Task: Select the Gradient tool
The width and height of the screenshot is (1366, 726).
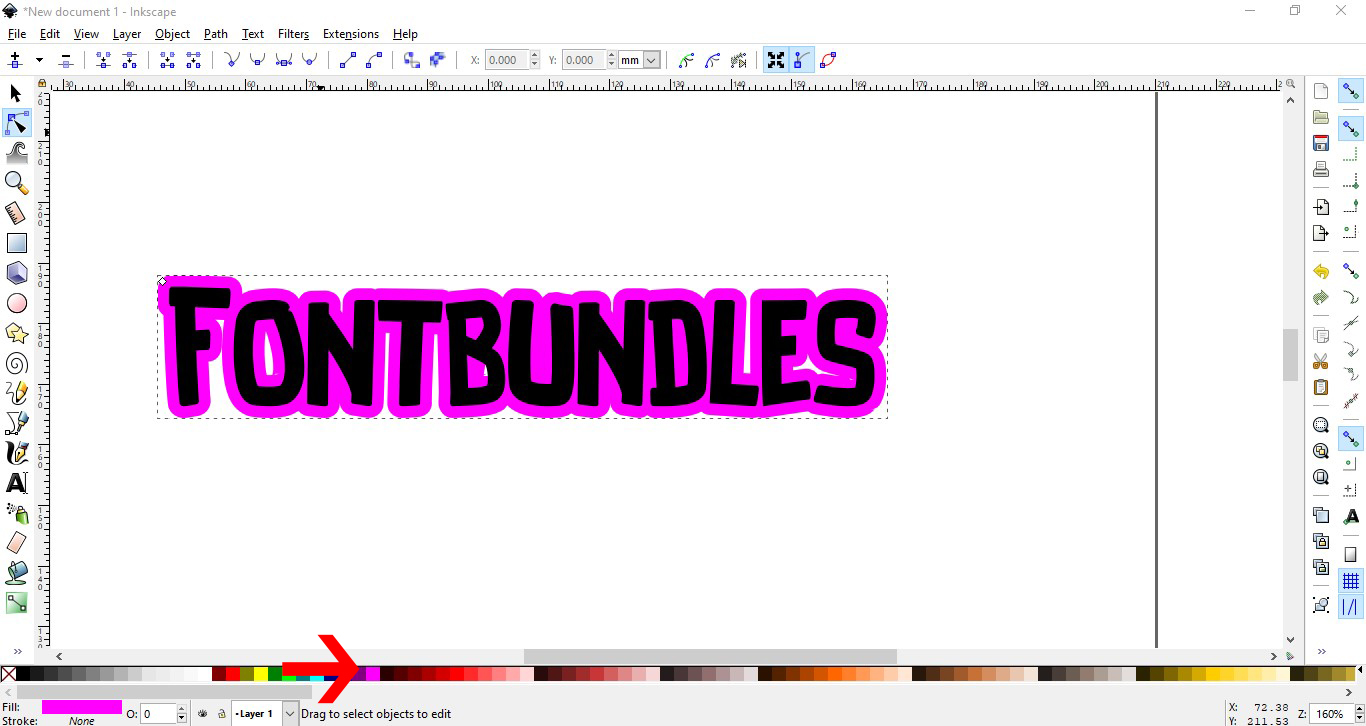Action: (x=16, y=603)
